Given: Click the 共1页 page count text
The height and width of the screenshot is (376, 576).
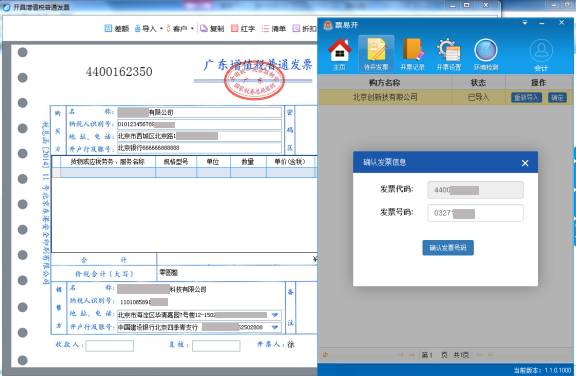Looking at the screenshot, I should 461,355.
